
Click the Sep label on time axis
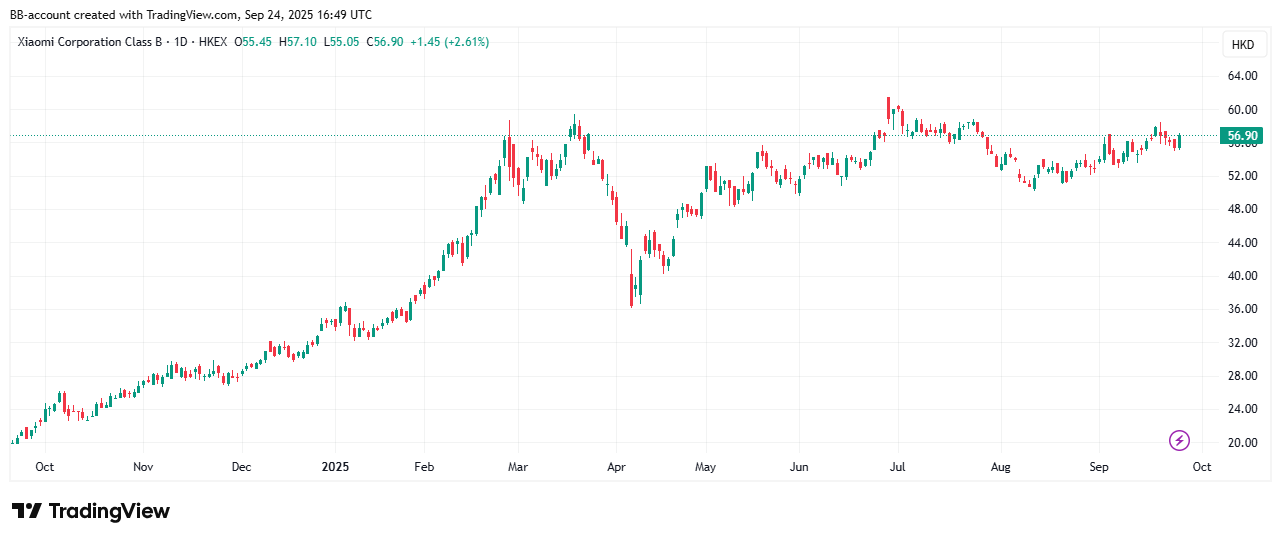[1099, 467]
